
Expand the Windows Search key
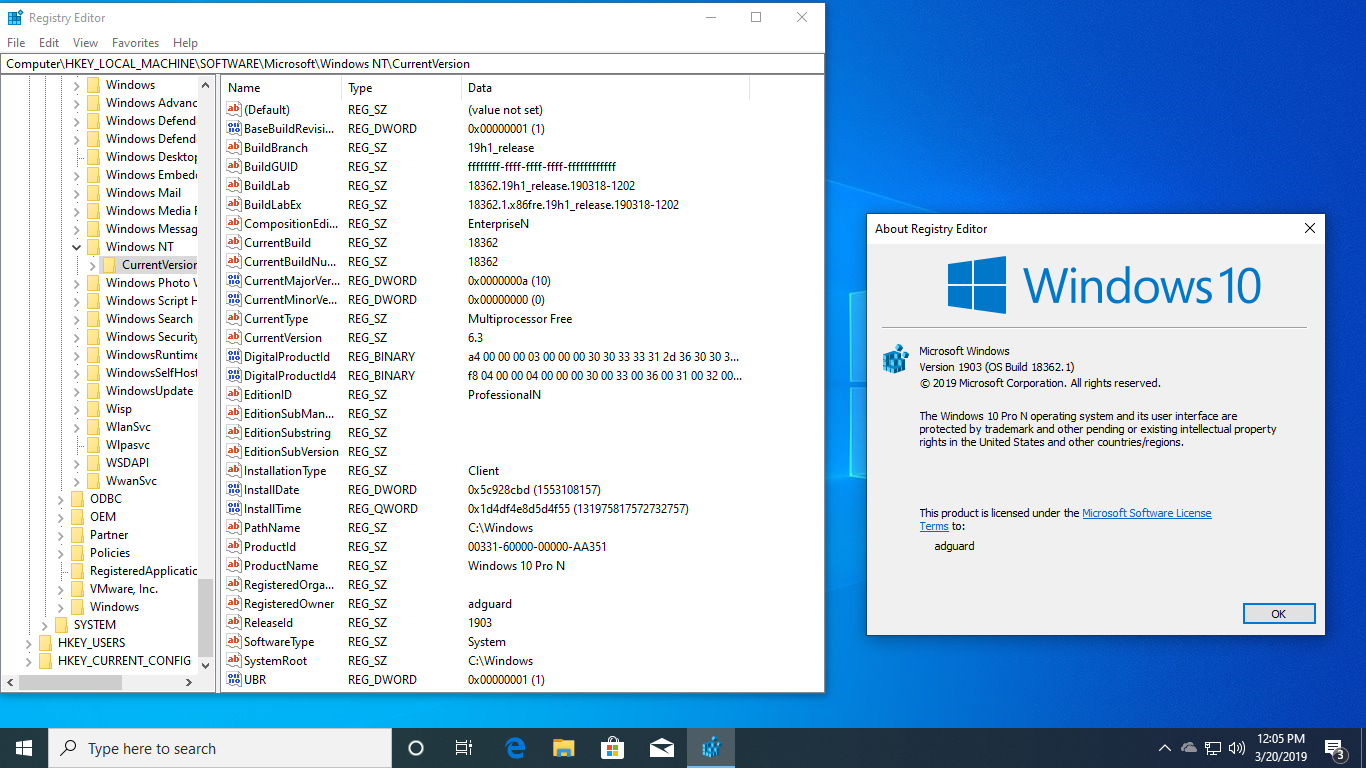point(76,319)
